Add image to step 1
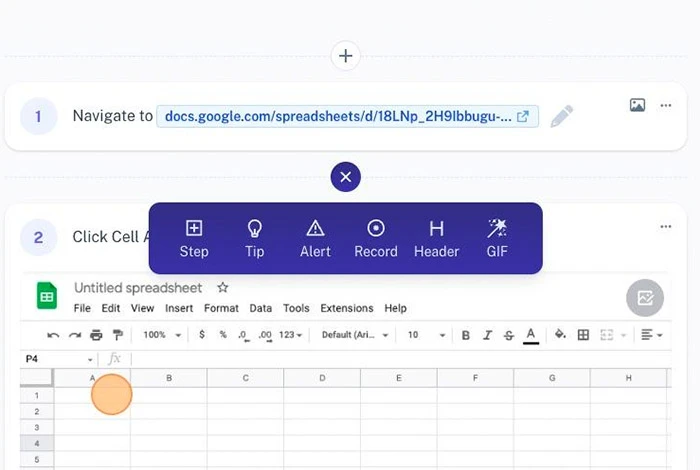 pyautogui.click(x=637, y=105)
